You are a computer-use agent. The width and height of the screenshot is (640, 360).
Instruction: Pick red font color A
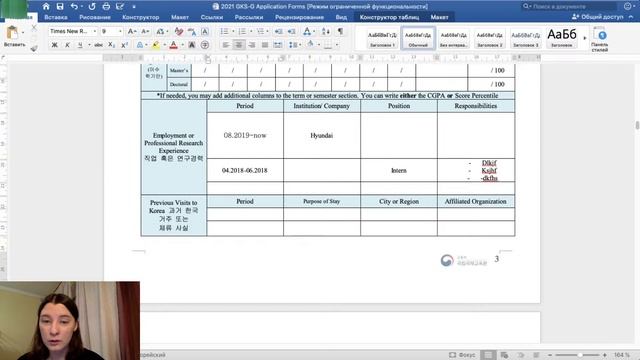click(x=173, y=45)
